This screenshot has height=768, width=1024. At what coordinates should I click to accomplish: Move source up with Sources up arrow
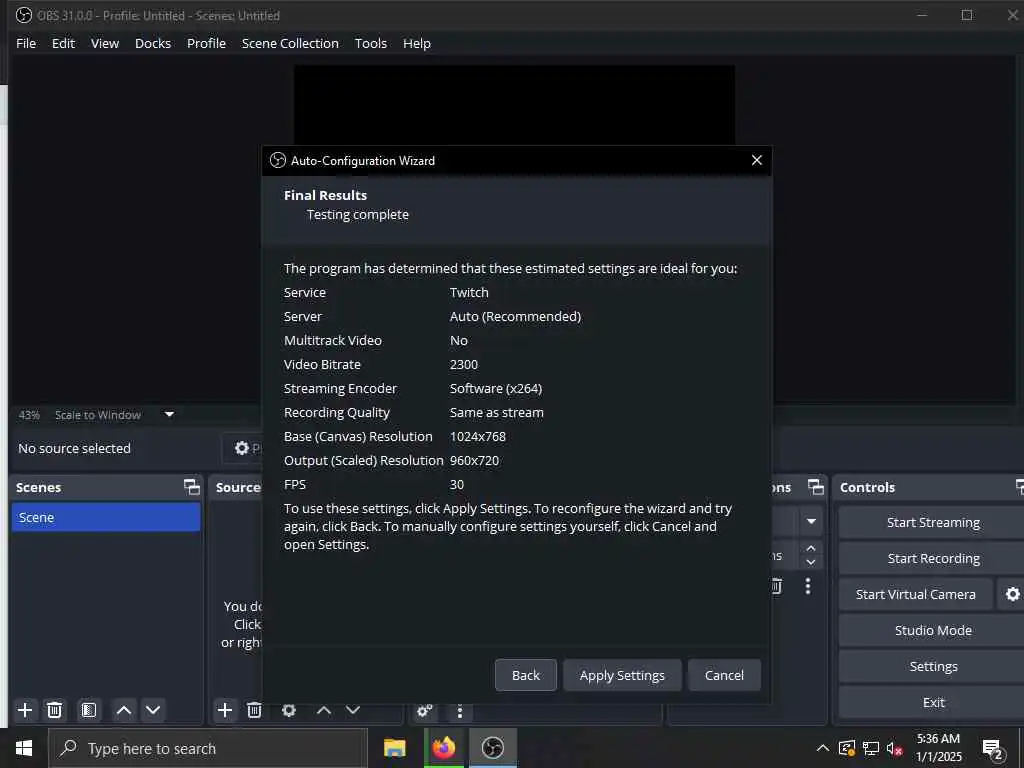point(324,710)
